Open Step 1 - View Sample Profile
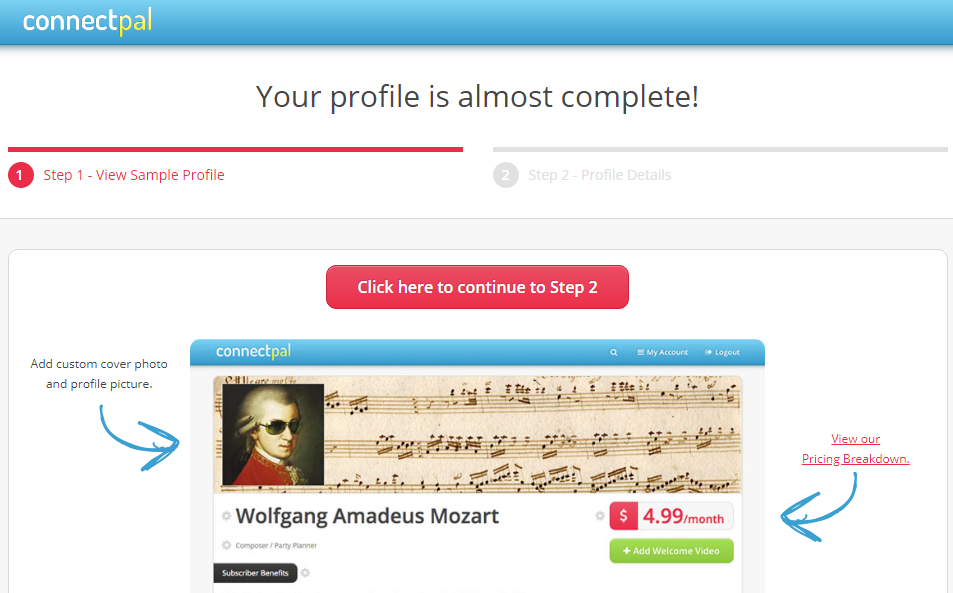Screen dimensions: 953x593 click(134, 175)
